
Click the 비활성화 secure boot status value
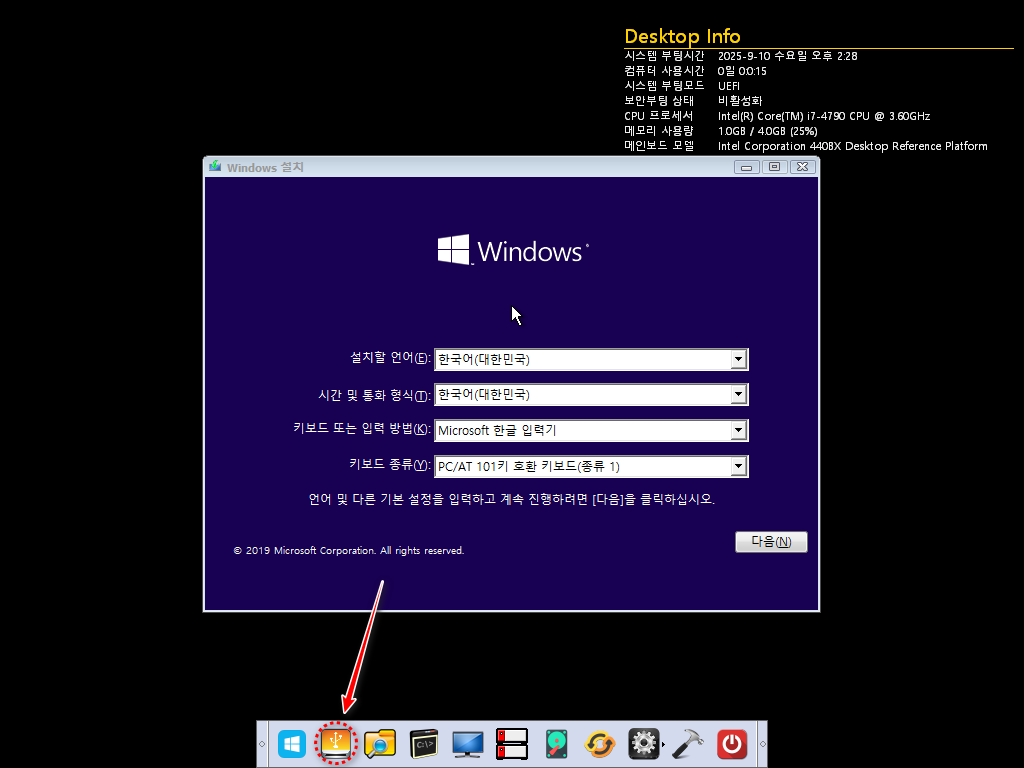click(740, 101)
